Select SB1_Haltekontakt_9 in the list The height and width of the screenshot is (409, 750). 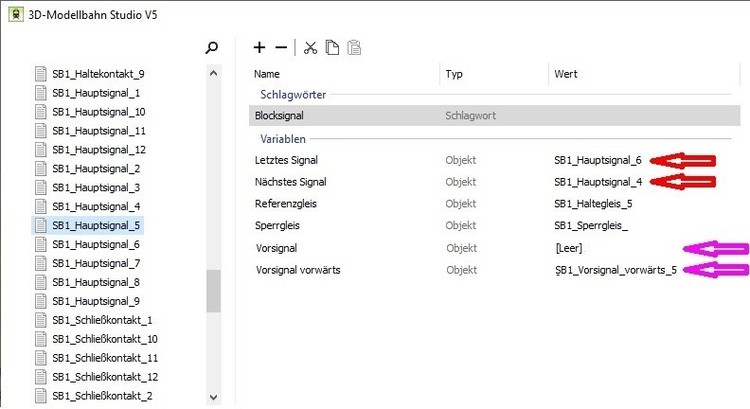pyautogui.click(x=98, y=74)
